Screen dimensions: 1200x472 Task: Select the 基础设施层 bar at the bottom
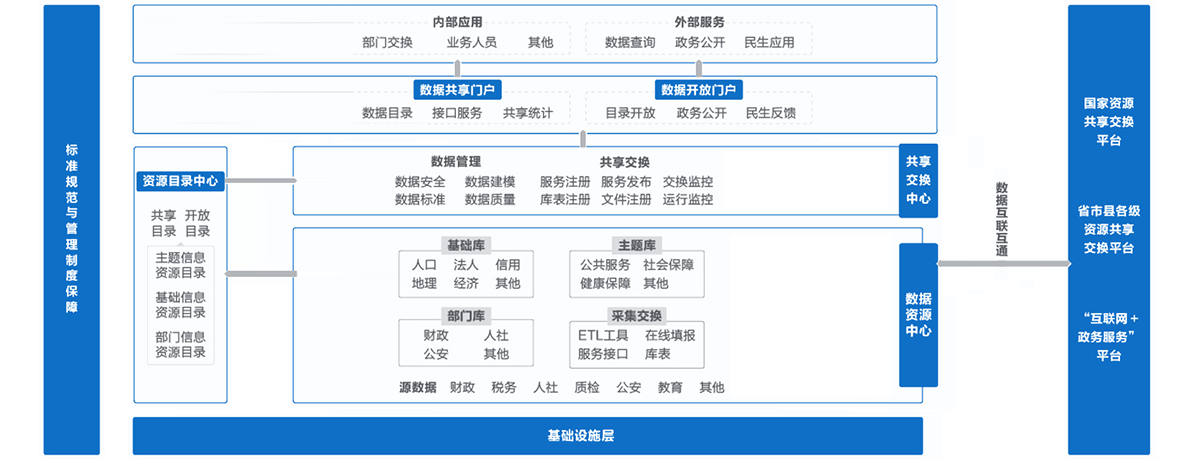(527, 436)
